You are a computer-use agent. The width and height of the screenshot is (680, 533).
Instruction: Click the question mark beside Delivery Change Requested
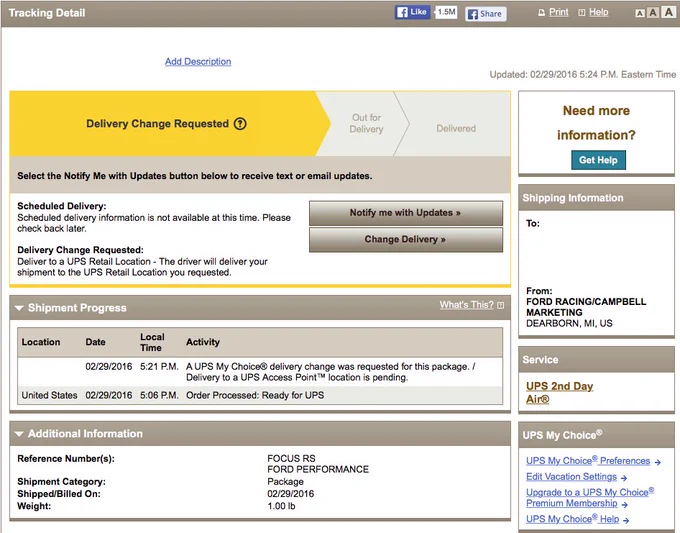point(240,124)
